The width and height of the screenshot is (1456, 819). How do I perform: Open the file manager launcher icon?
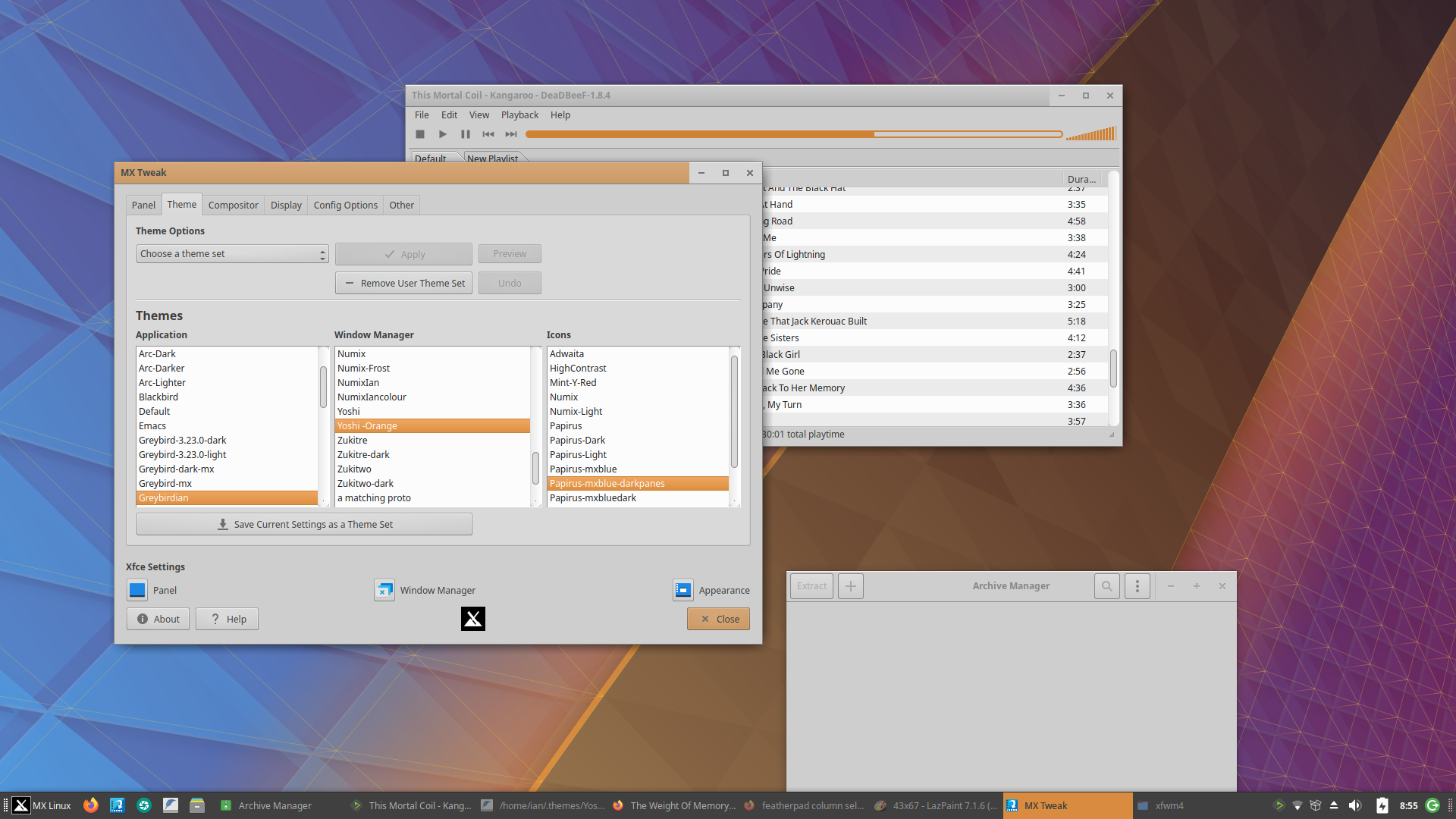pyautogui.click(x=197, y=805)
